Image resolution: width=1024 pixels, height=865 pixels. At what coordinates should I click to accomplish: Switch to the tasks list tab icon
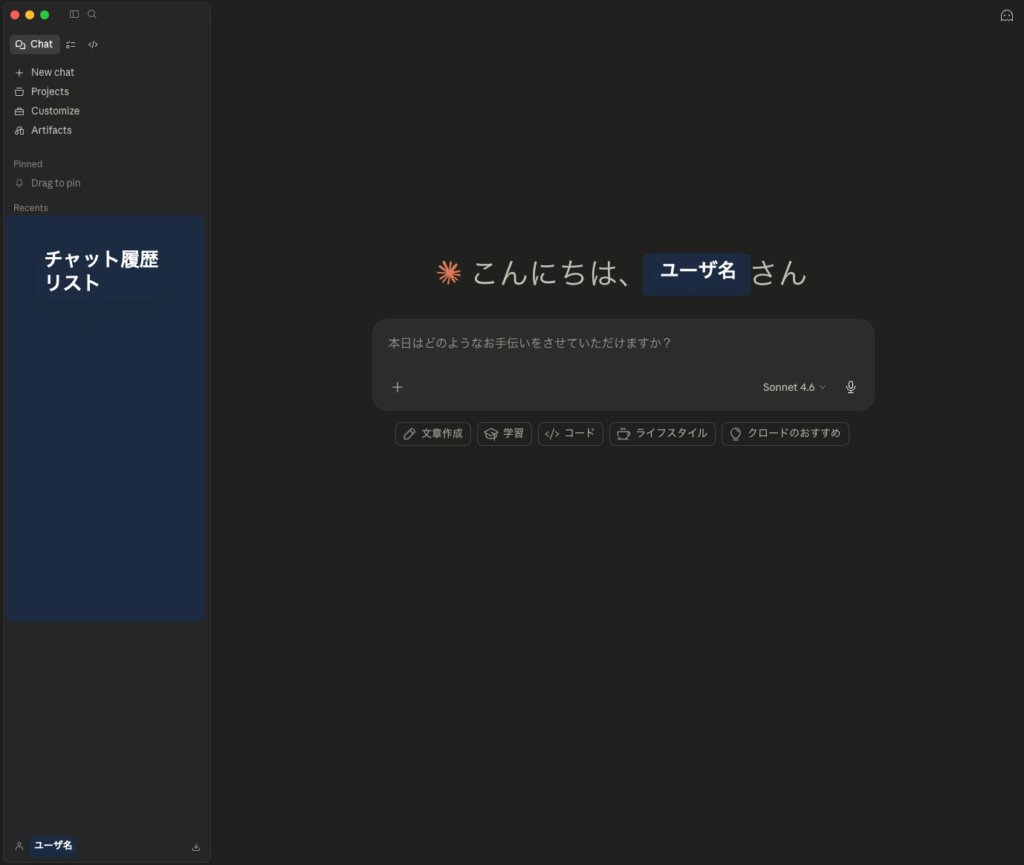tap(71, 44)
